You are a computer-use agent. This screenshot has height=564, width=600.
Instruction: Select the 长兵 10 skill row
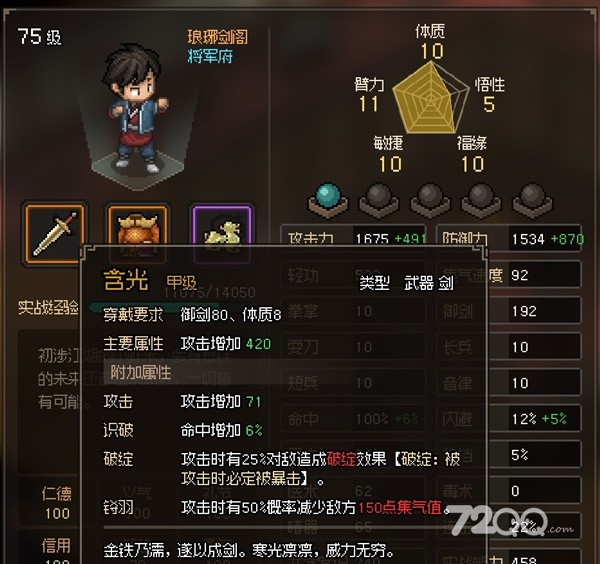[x=509, y=347]
